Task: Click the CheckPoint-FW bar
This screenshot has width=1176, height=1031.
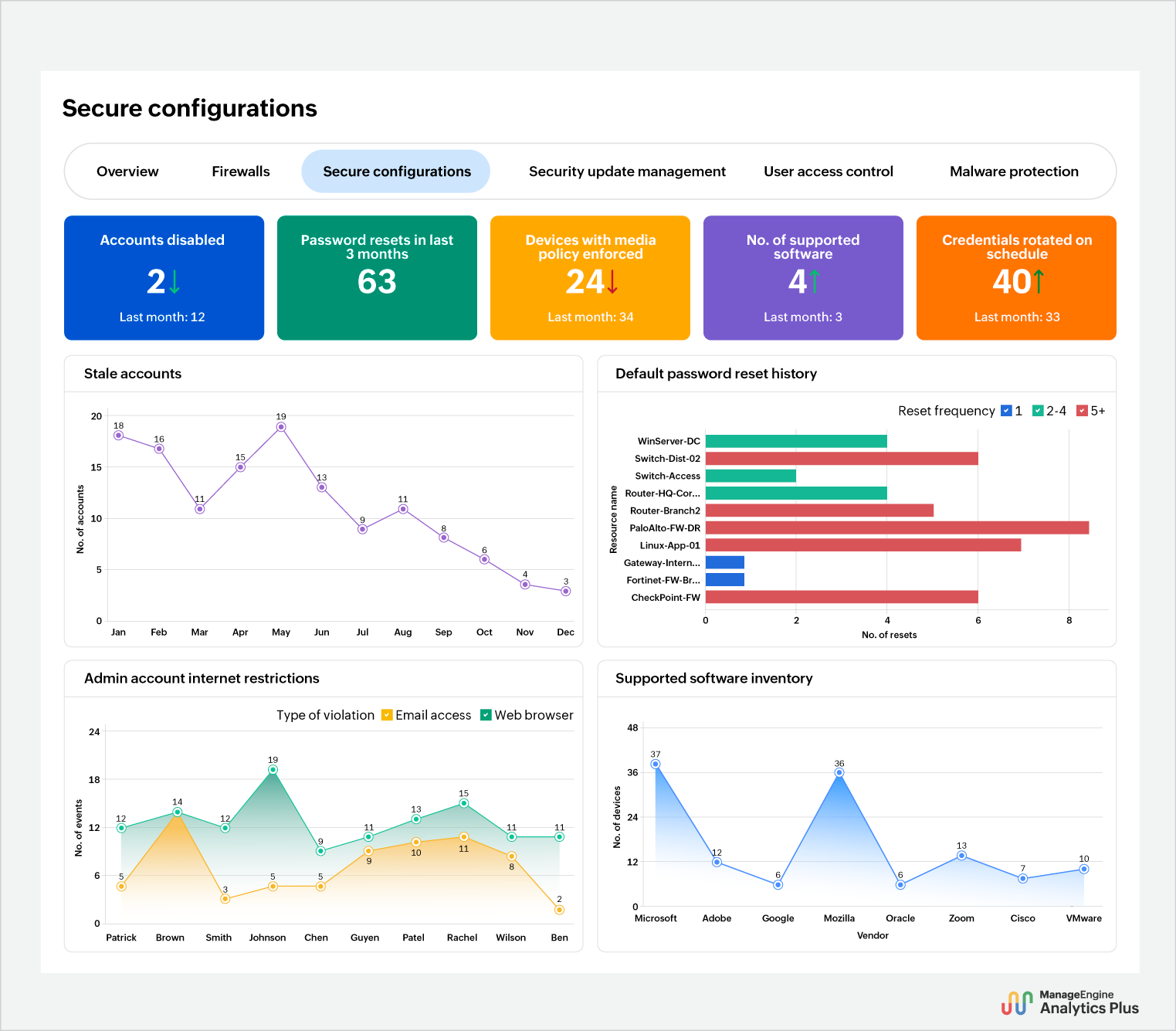Action: [x=842, y=597]
